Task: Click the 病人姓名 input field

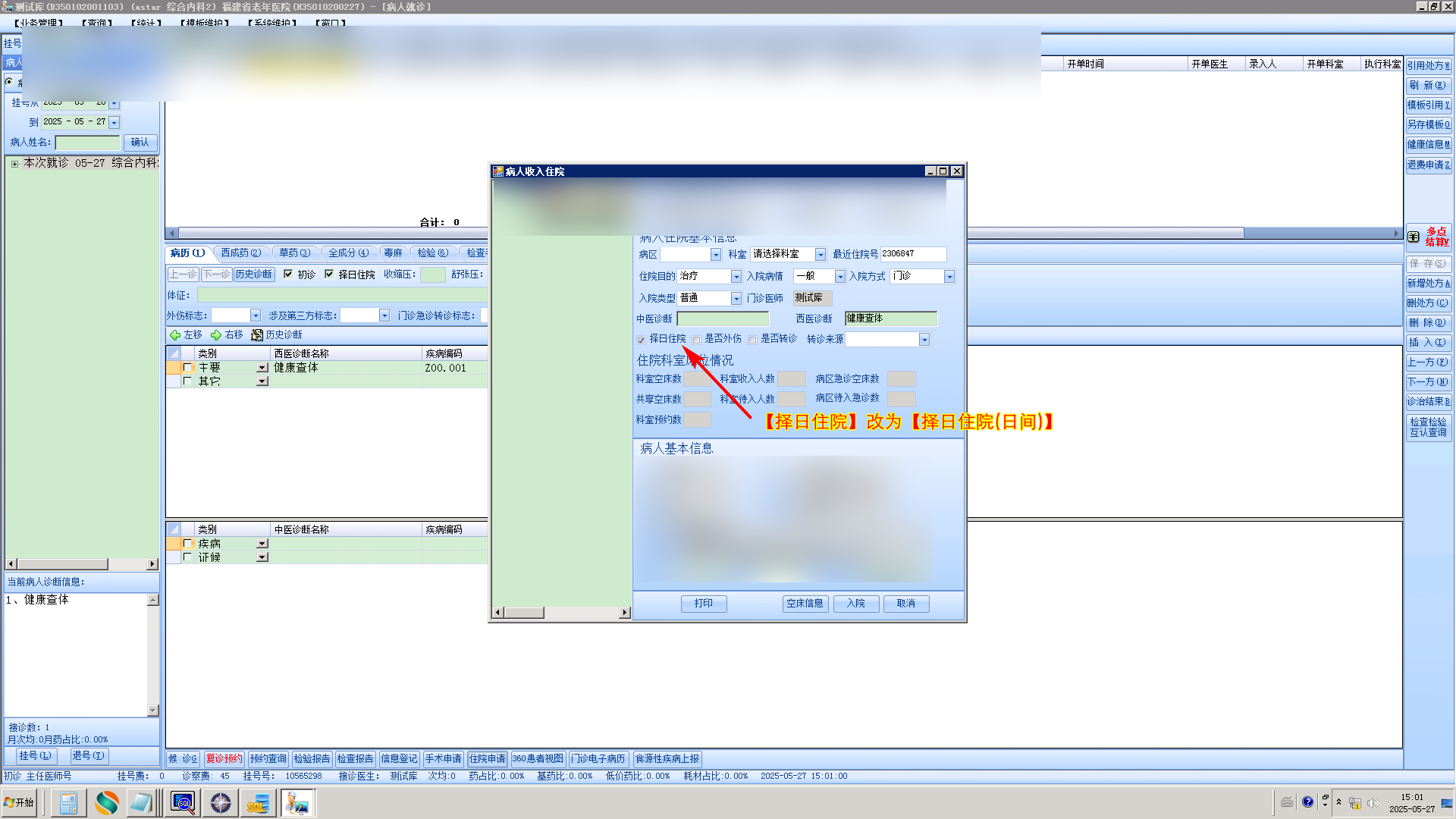Action: coord(87,143)
